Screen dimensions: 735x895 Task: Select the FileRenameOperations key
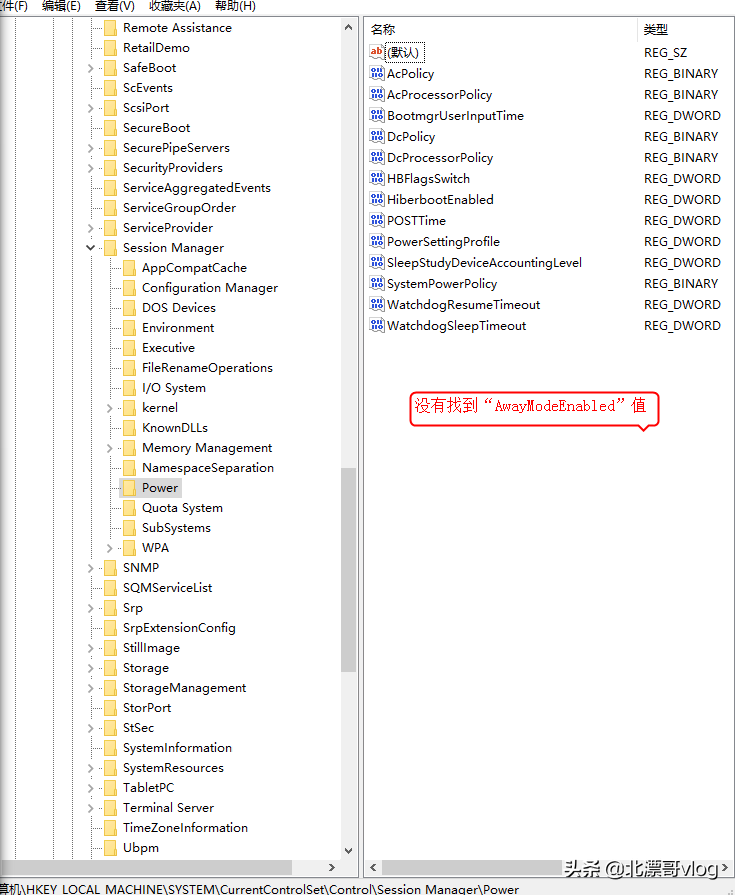pyautogui.click(x=207, y=368)
